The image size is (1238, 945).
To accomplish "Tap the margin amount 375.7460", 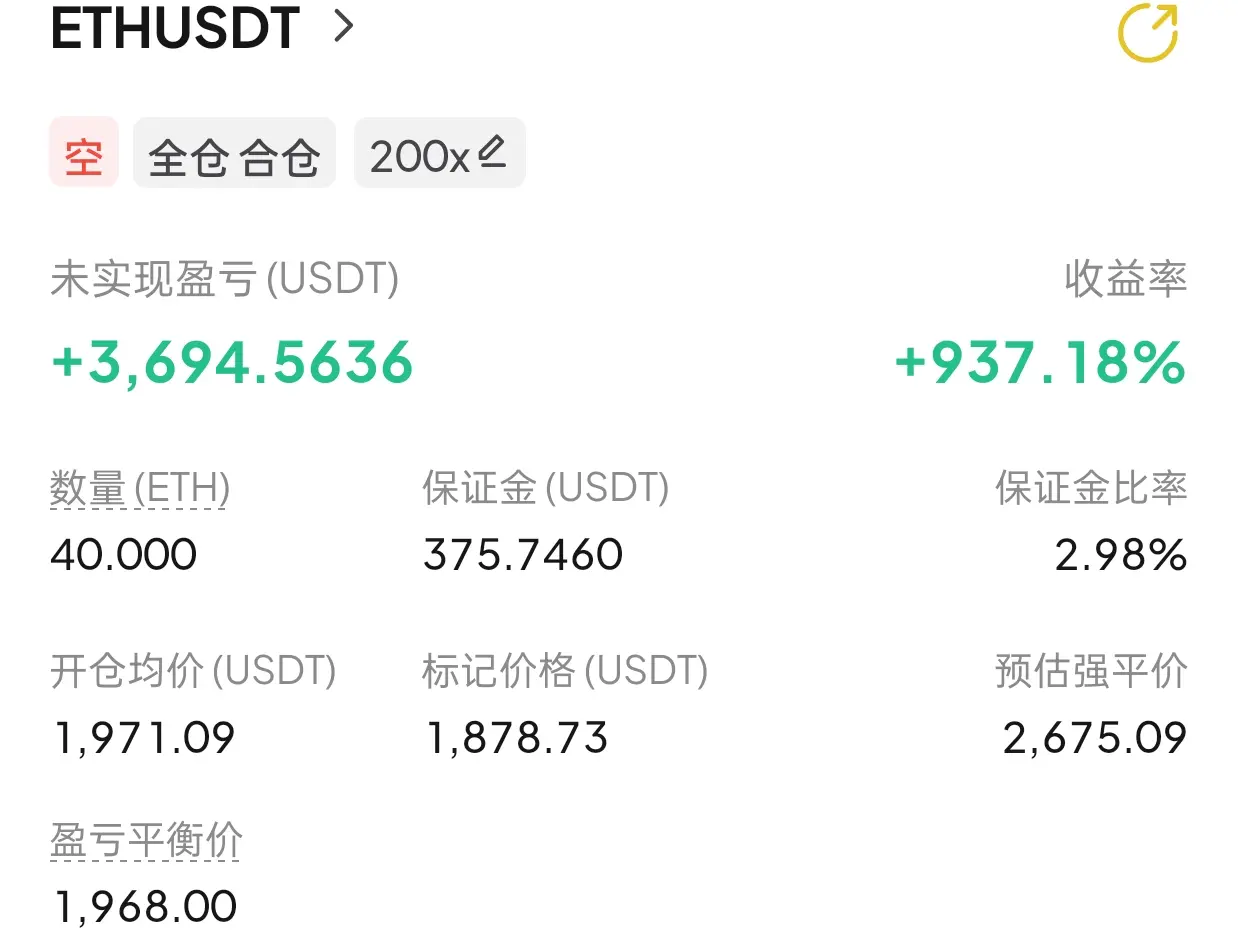I will tap(523, 554).
